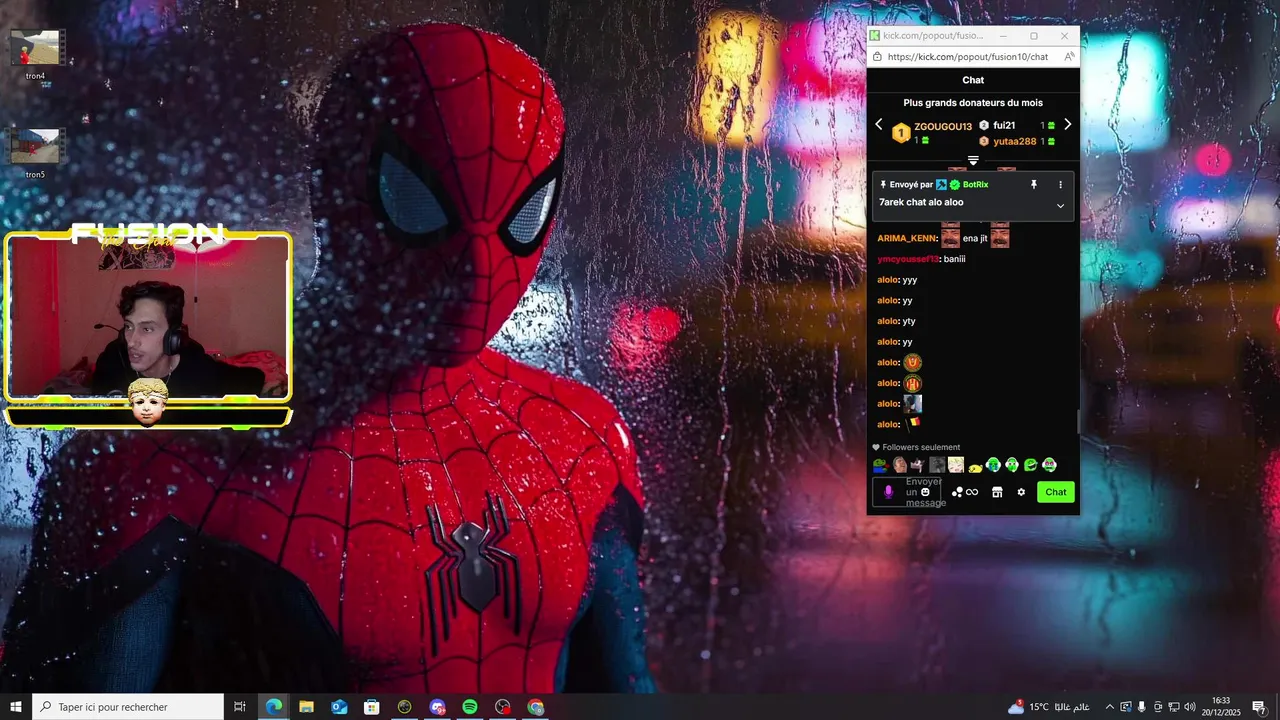Open chat settings gear icon
The image size is (1280, 720).
pyautogui.click(x=1021, y=492)
